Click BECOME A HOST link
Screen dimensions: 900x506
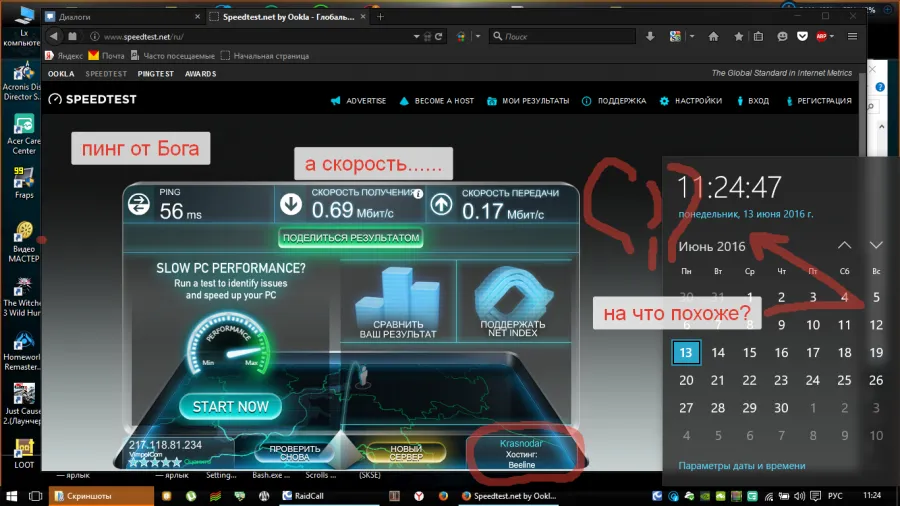[437, 100]
